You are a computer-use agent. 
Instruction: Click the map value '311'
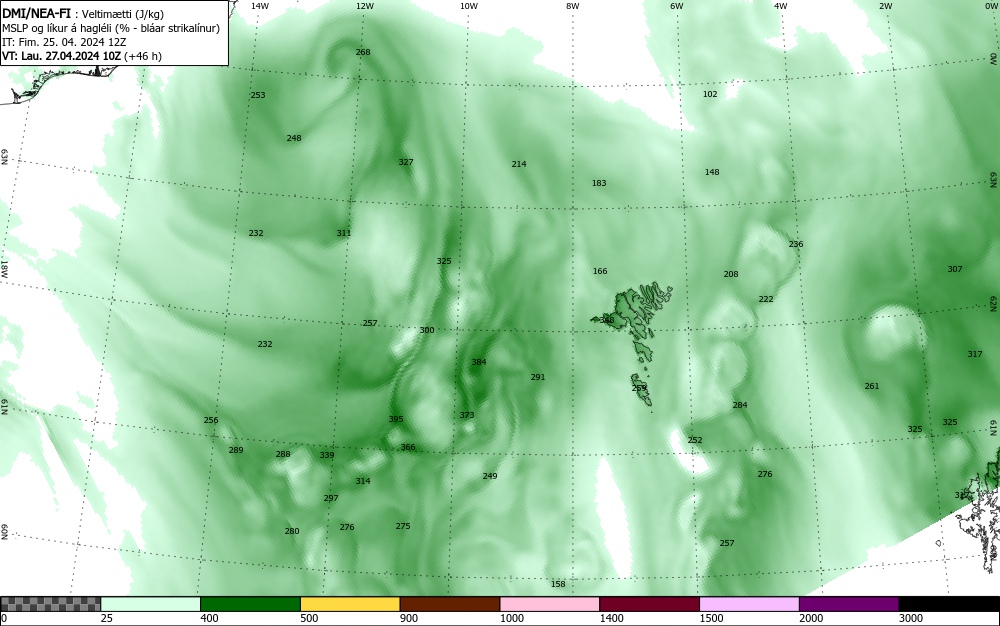344,233
